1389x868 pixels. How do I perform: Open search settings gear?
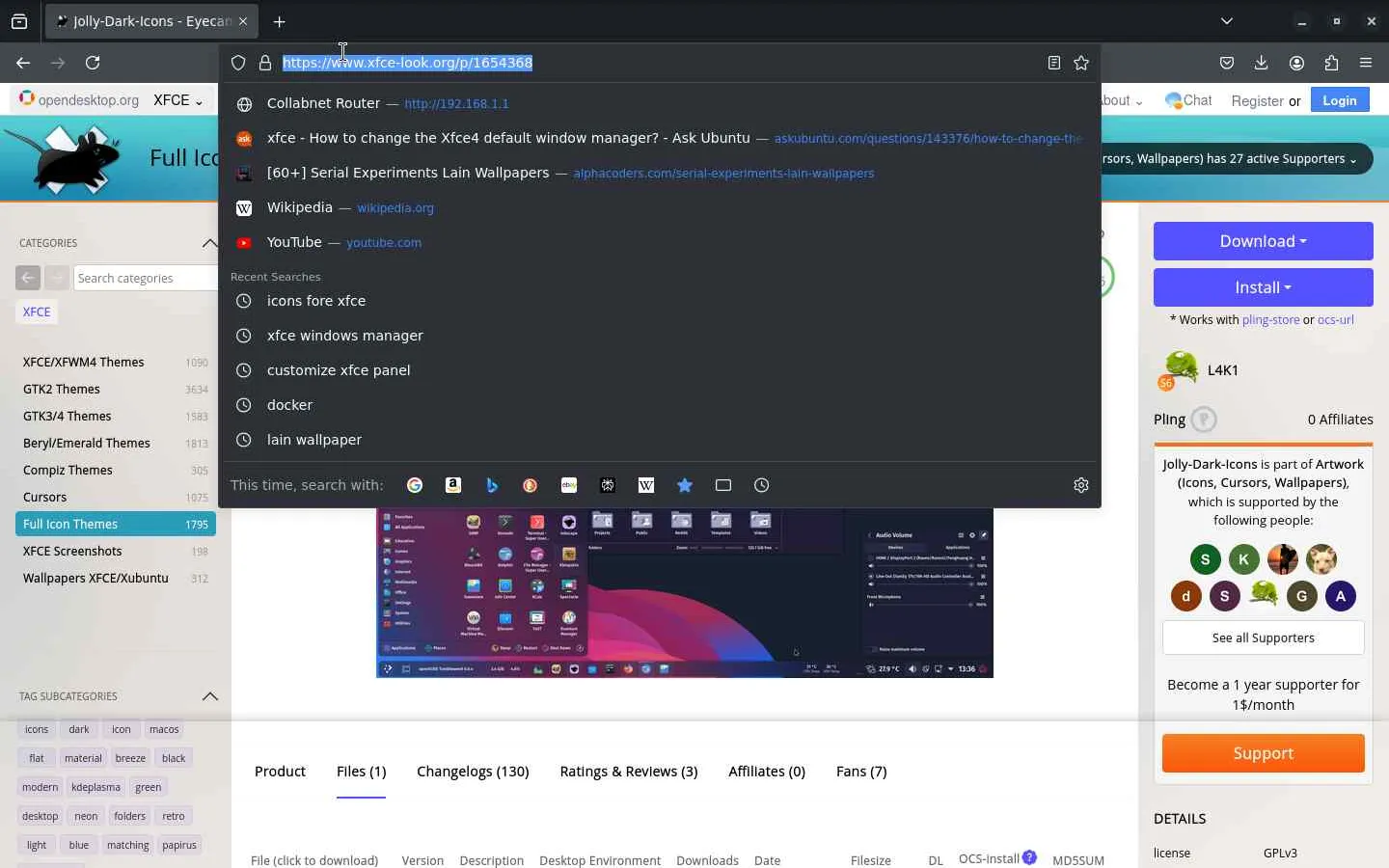pyautogui.click(x=1081, y=485)
